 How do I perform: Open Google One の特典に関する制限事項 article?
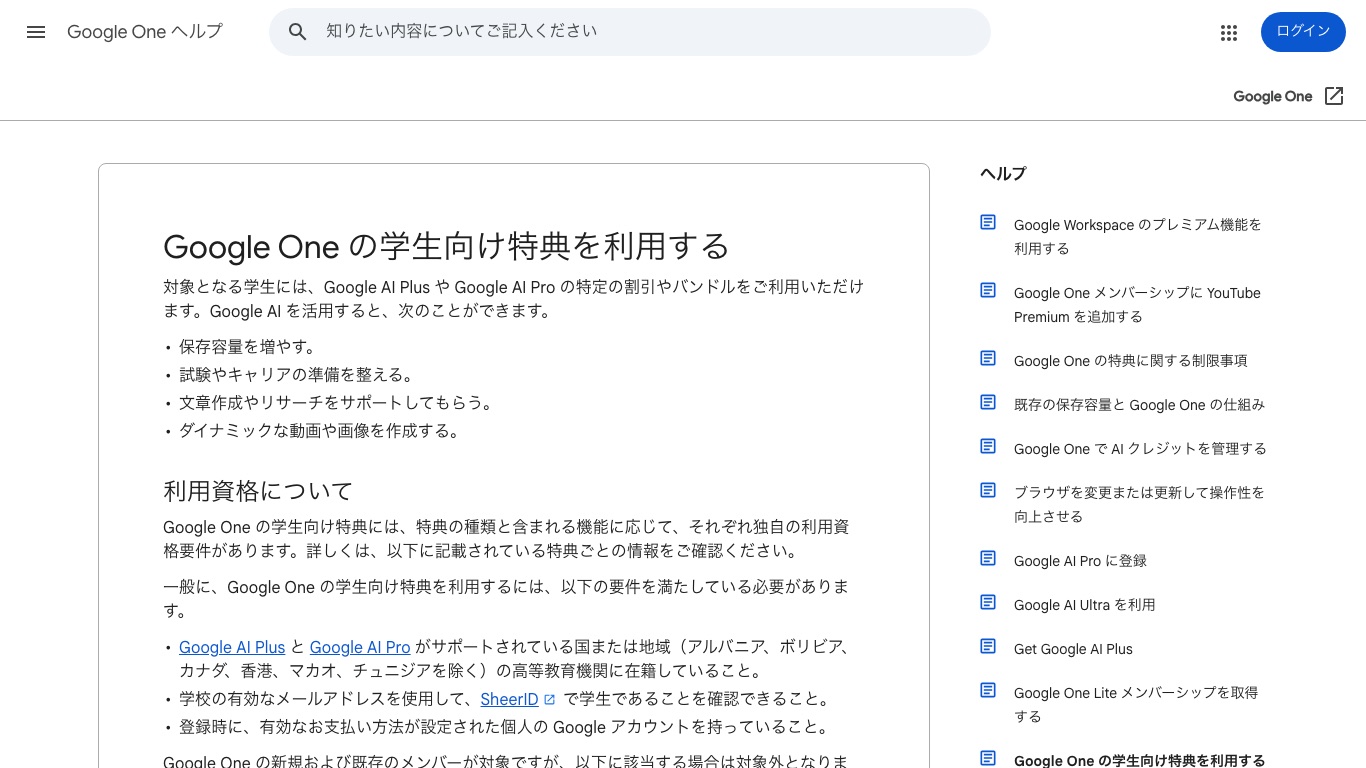(x=1131, y=361)
